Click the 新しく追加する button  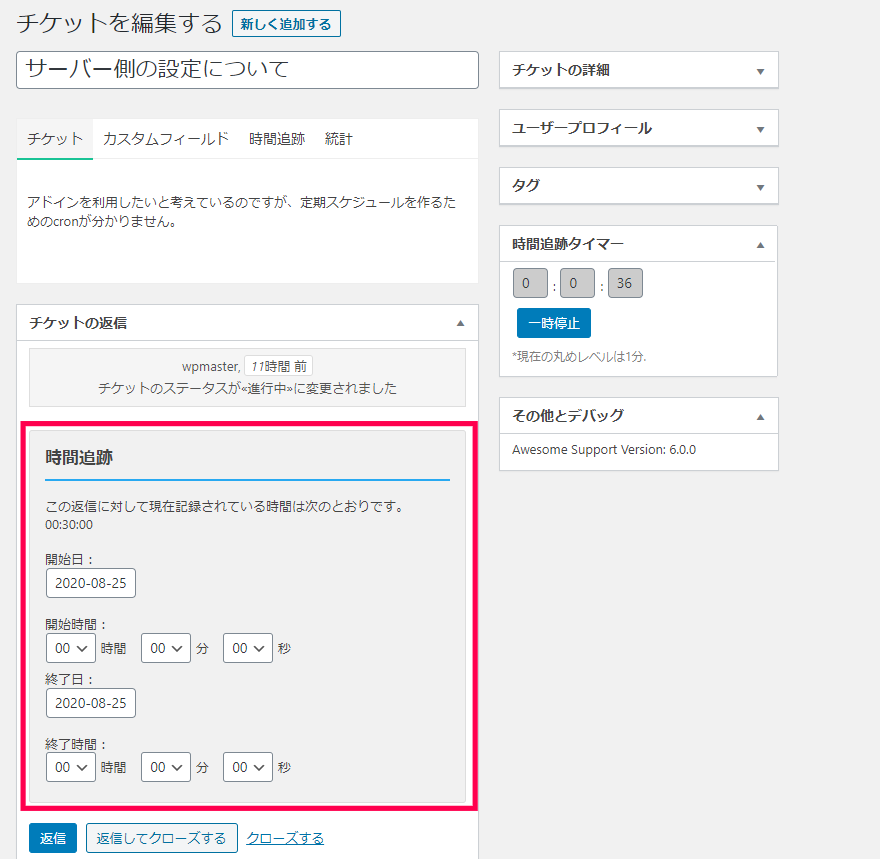(287, 23)
